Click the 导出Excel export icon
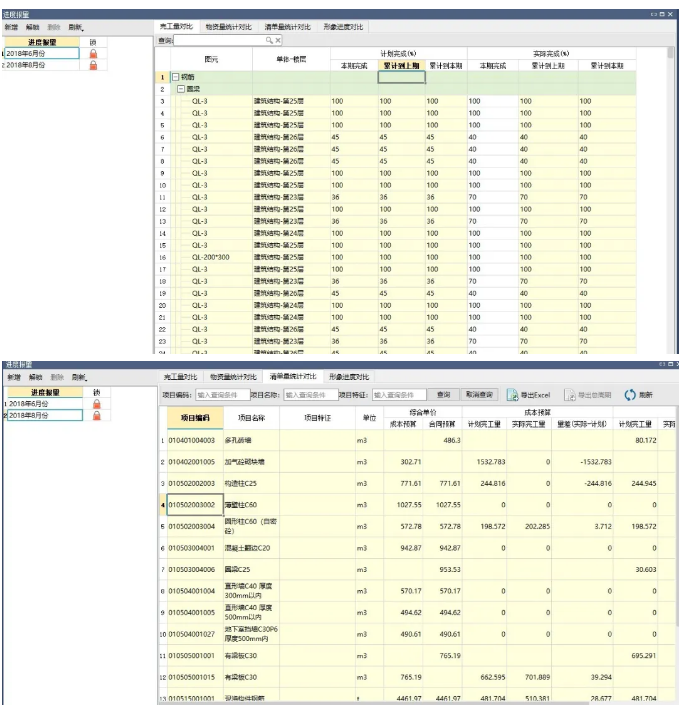Screen dimensions: 684x711 point(513,395)
